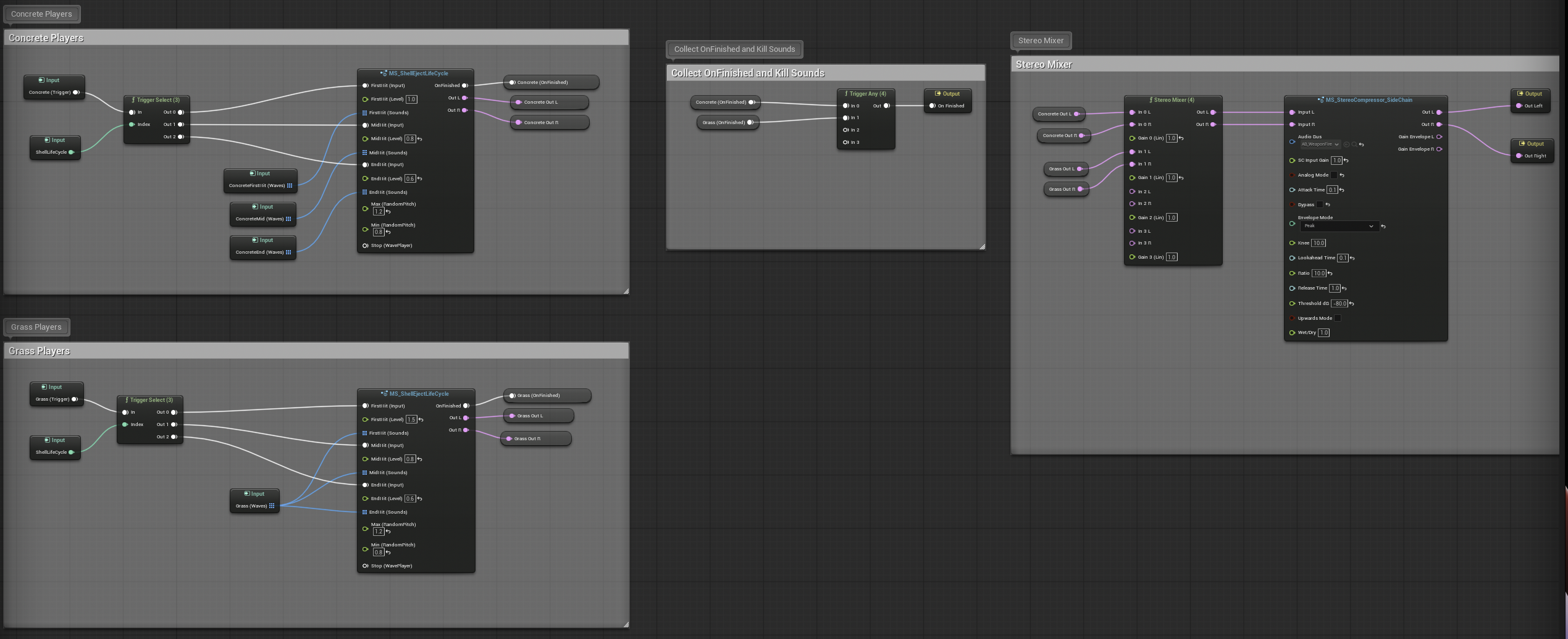The height and width of the screenshot is (639, 1568).
Task: Click the Gain Envelope R output pin
Action: coord(1439,149)
